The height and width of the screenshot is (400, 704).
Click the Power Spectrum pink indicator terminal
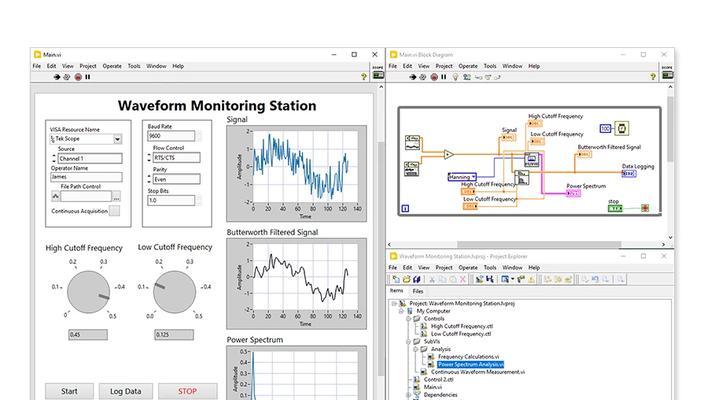pos(573,193)
